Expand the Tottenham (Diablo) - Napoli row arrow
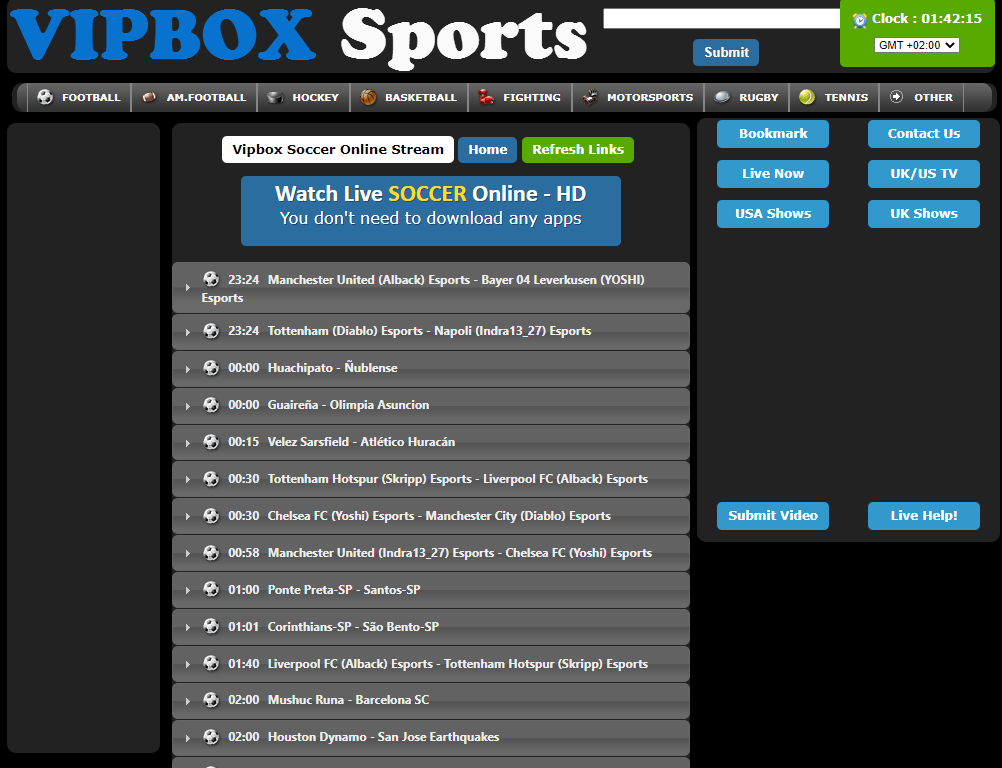The width and height of the screenshot is (1002, 768). pyautogui.click(x=187, y=332)
